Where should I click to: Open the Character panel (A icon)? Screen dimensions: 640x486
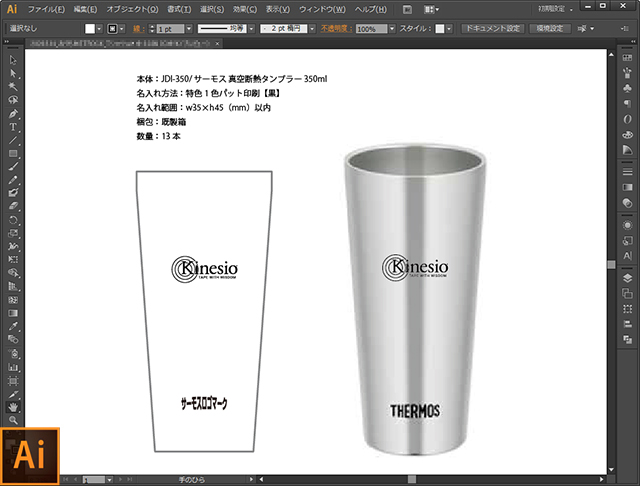[627, 256]
